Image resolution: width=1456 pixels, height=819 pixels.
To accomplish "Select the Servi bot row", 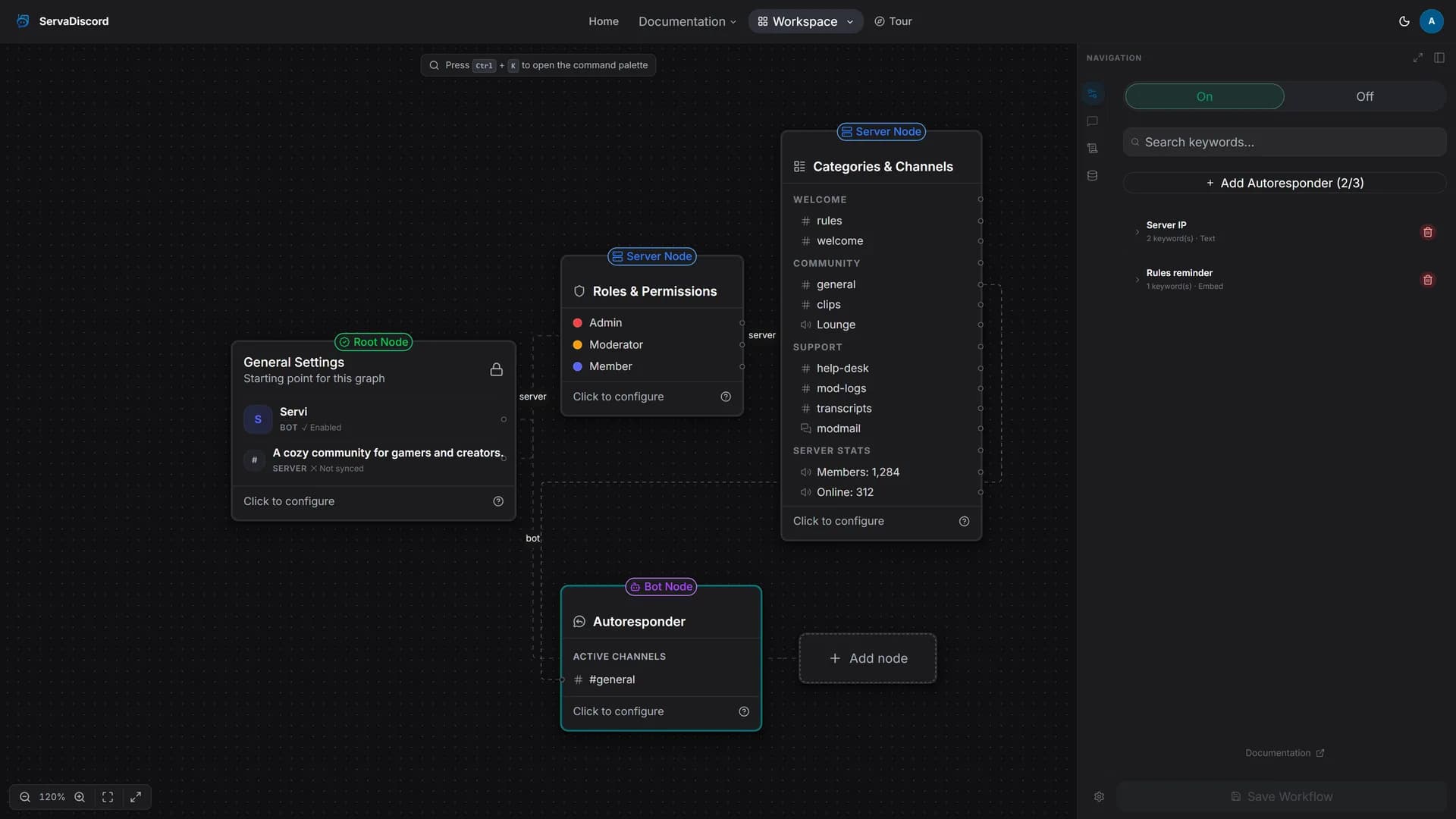I will [373, 419].
